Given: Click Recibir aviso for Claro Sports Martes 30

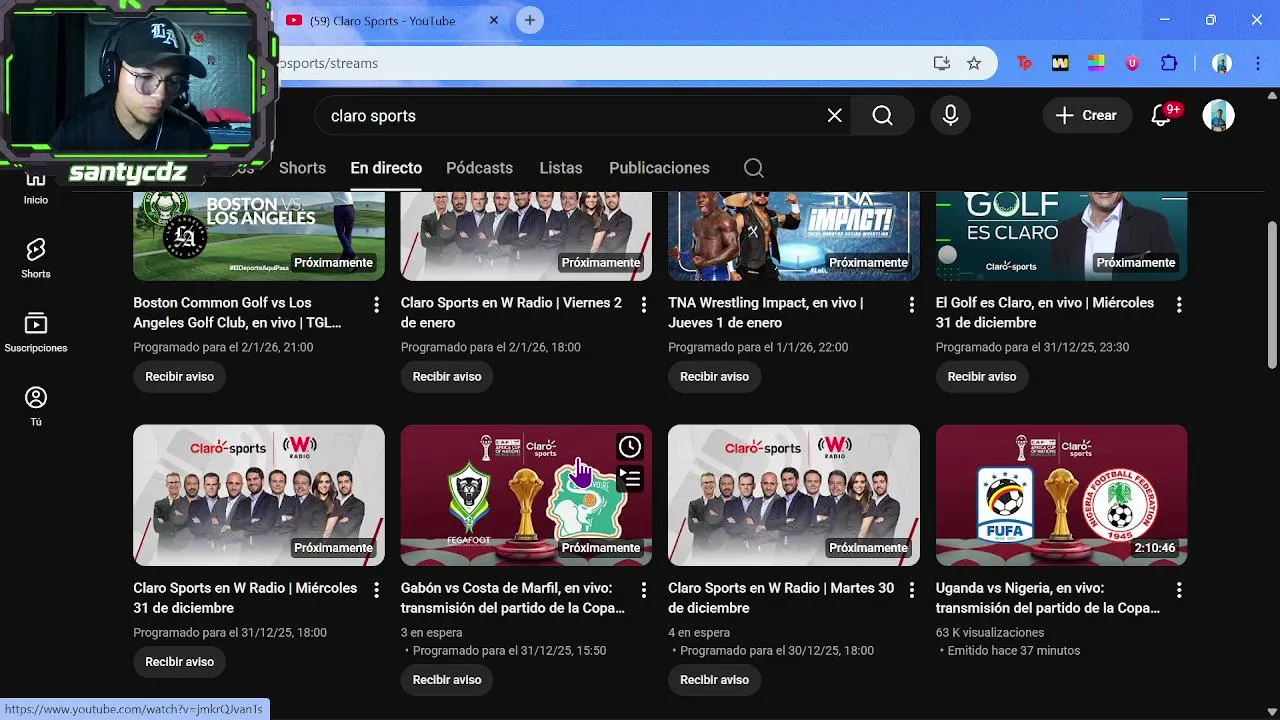Looking at the screenshot, I should click(x=714, y=680).
